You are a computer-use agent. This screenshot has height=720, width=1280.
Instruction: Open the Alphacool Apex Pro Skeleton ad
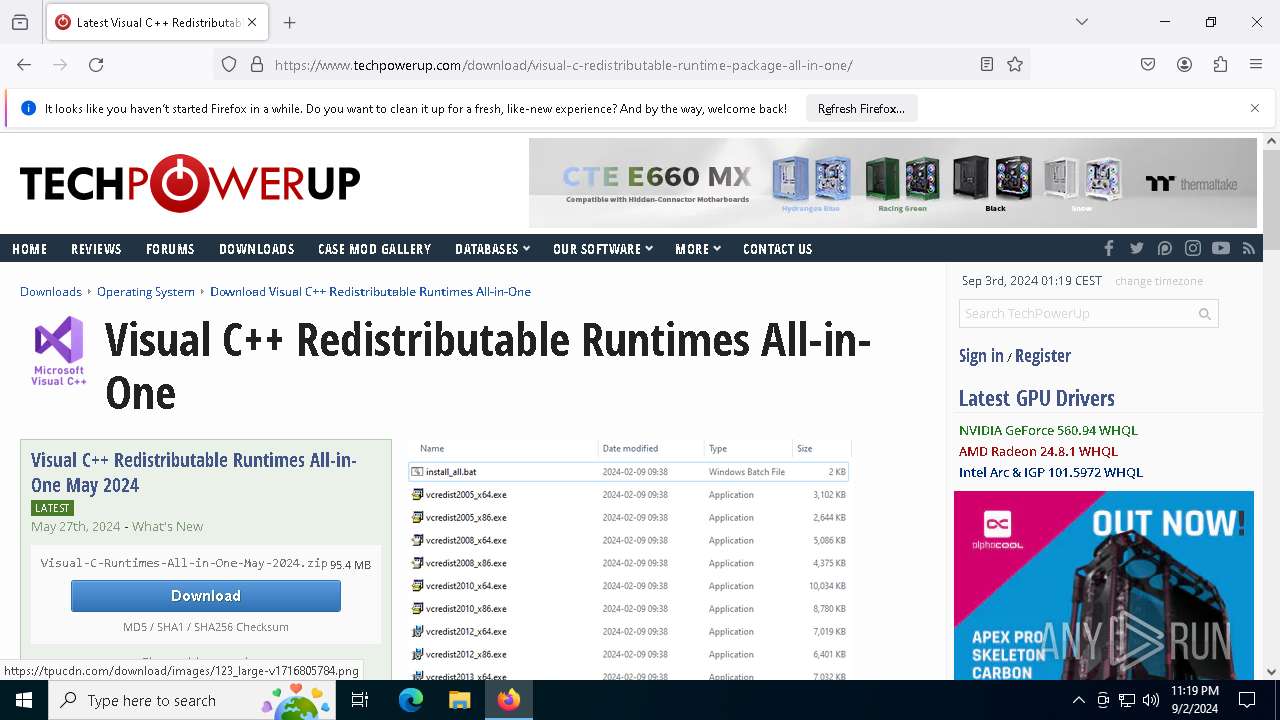pos(1104,585)
